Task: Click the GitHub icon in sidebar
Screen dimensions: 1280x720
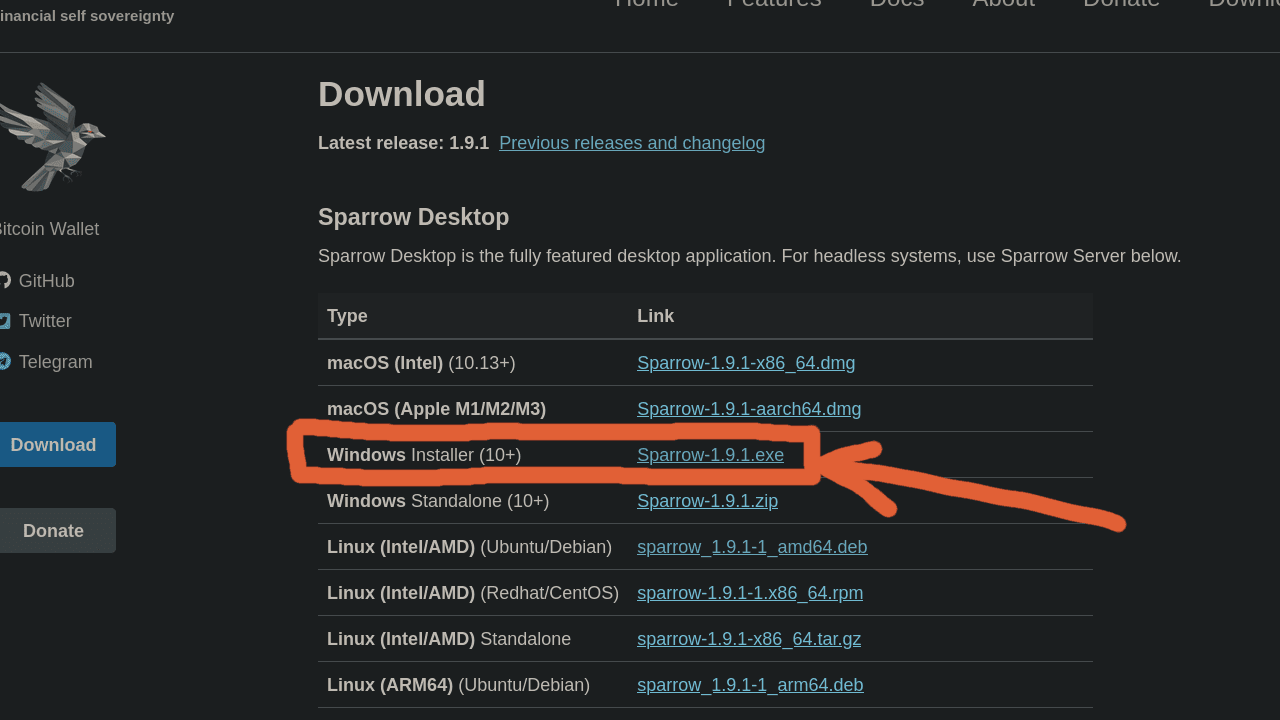Action: tap(4, 281)
